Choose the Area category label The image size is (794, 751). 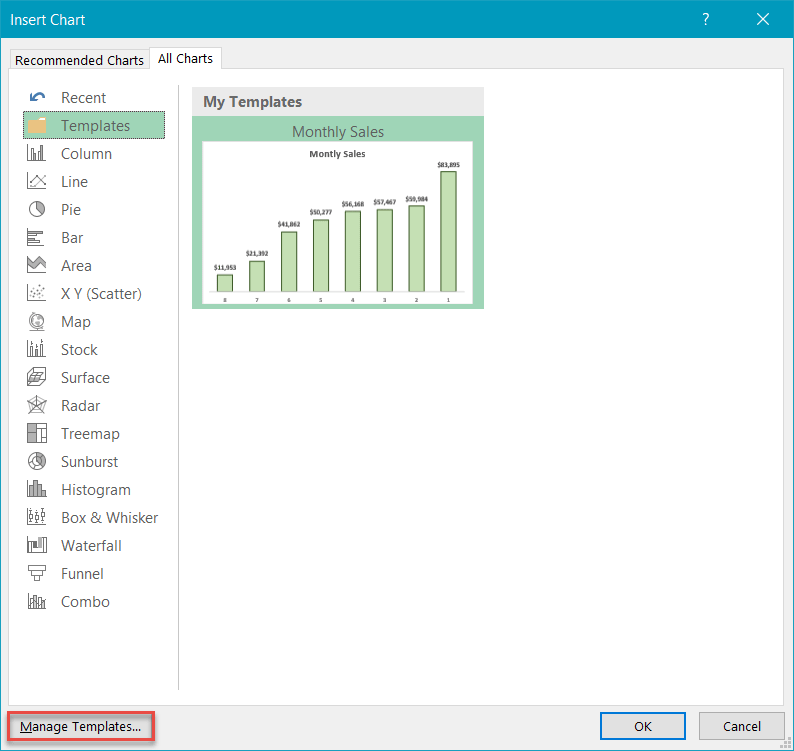(76, 266)
